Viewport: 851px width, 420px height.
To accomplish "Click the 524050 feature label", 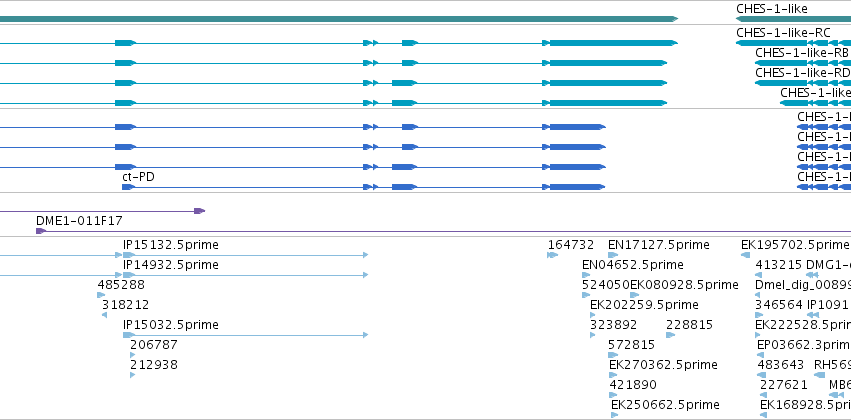I will pyautogui.click(x=606, y=284).
